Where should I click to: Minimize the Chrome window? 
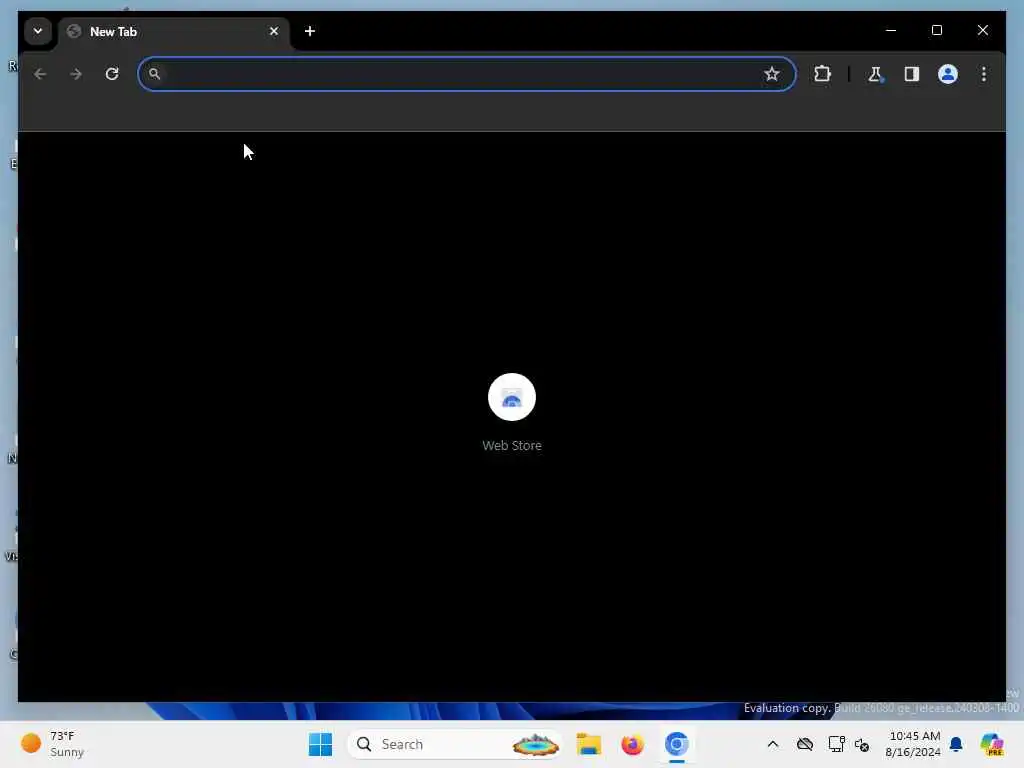coord(891,30)
